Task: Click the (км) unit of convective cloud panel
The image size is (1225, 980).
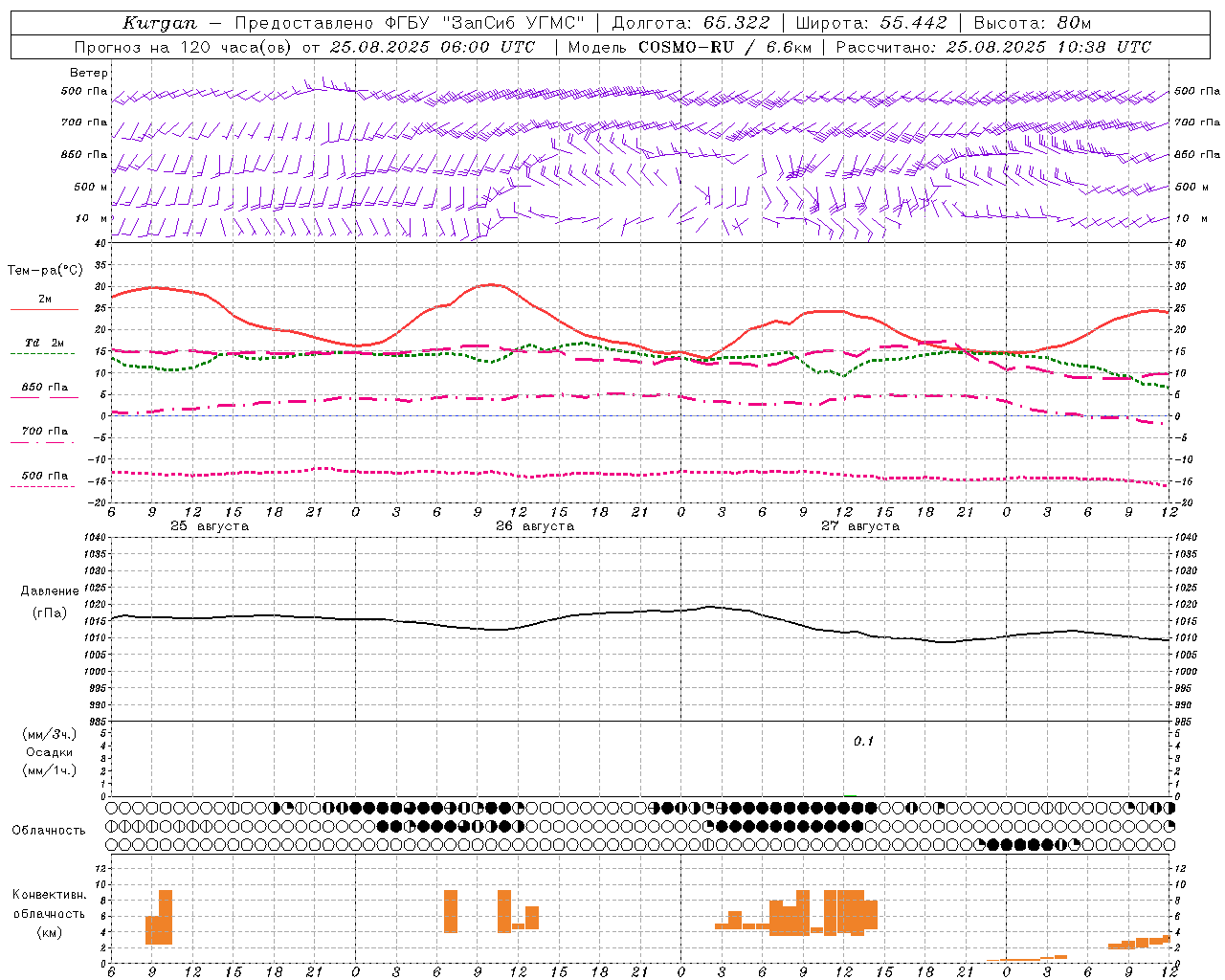Action: 50,932
